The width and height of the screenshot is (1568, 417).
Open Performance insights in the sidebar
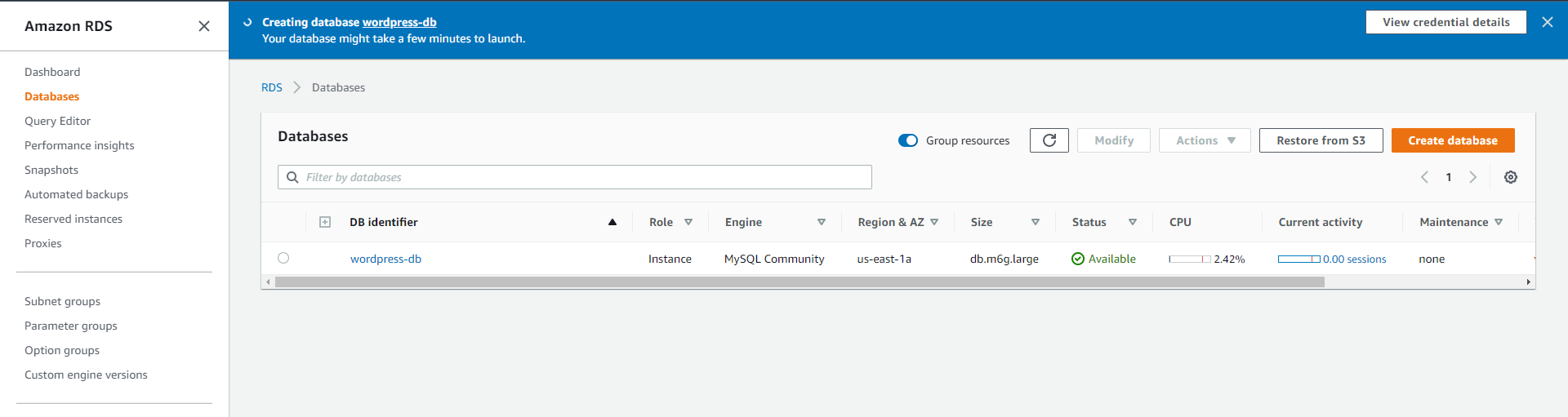click(79, 145)
